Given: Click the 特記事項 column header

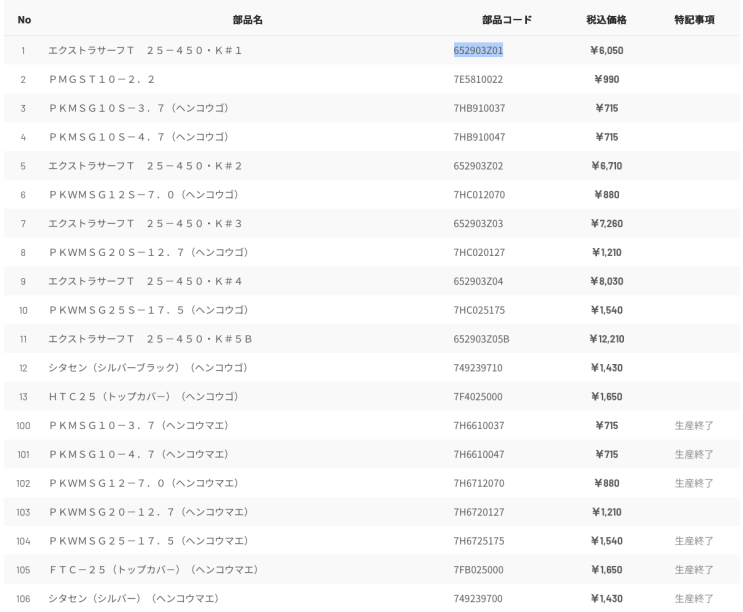Looking at the screenshot, I should (694, 20).
